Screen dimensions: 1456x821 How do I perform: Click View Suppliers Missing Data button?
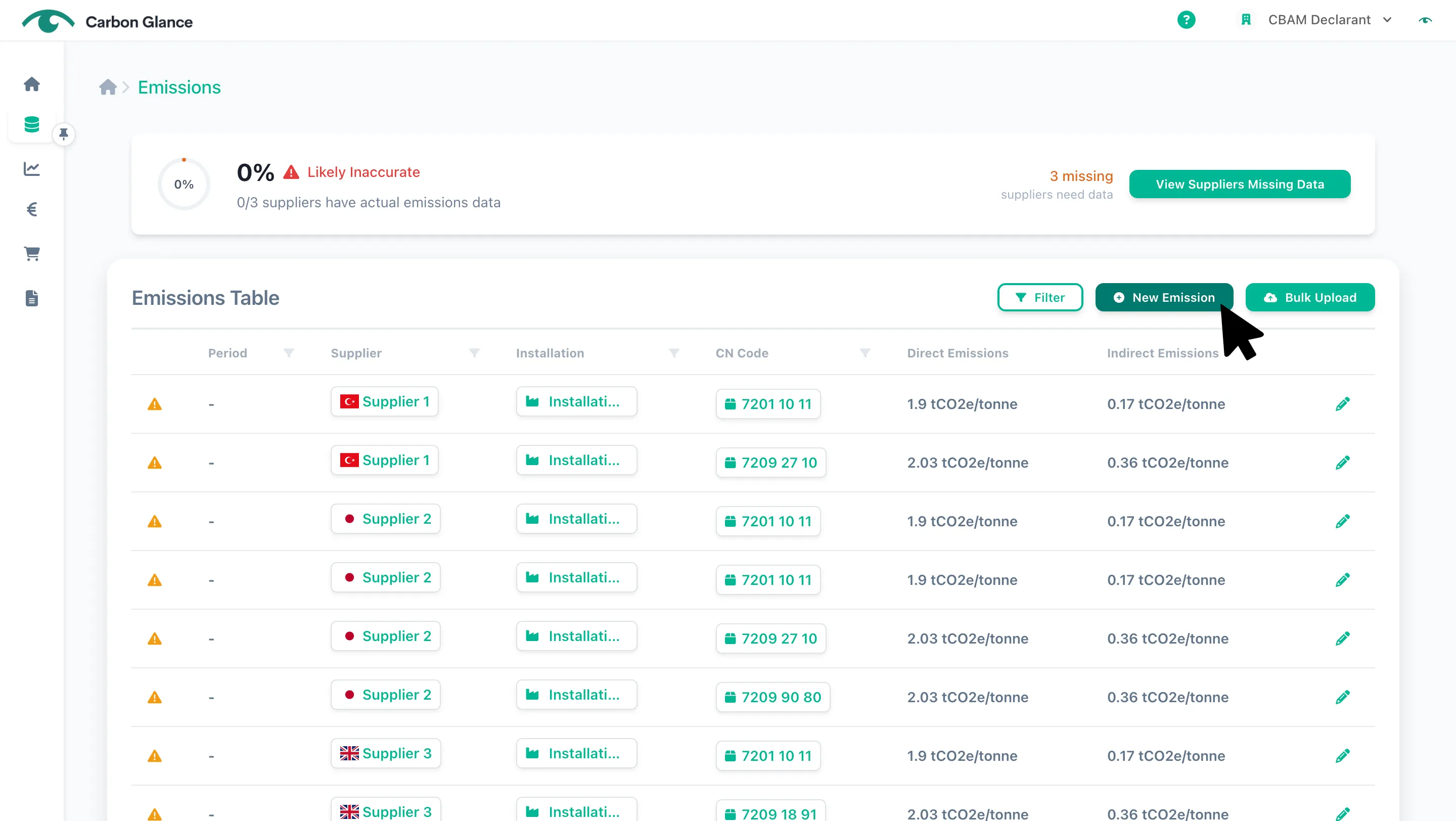click(x=1240, y=184)
